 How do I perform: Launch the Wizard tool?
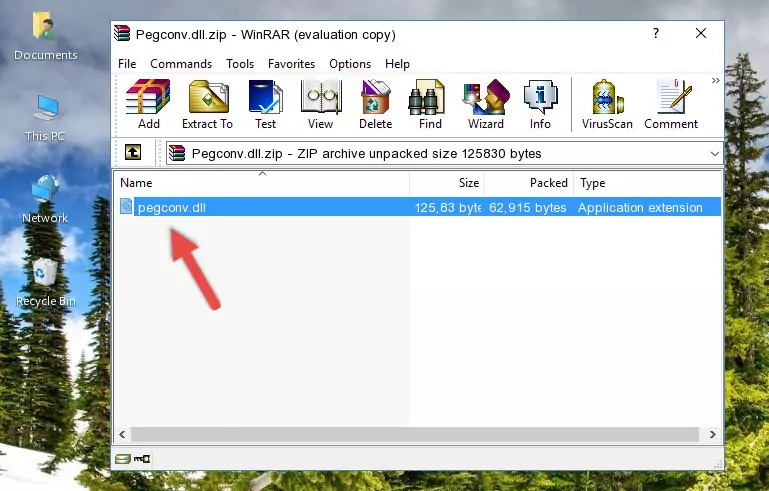click(x=486, y=104)
